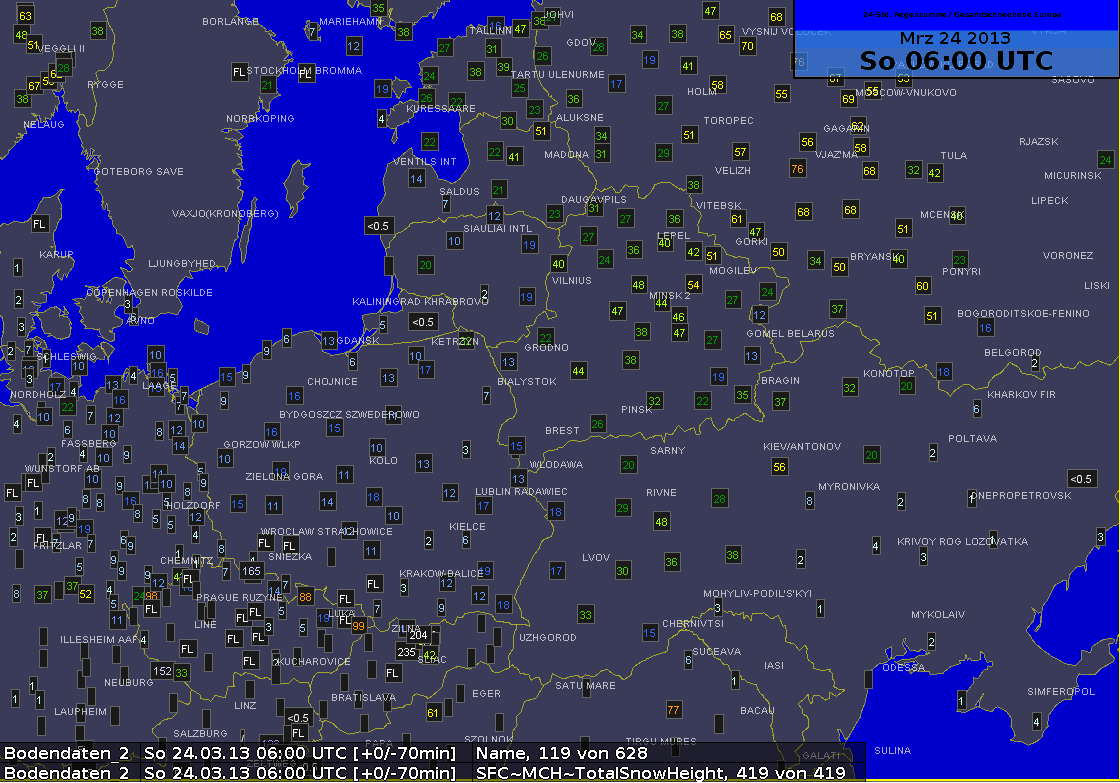Click the SIMFEROPOL station label
This screenshot has width=1120, height=783.
point(1062,691)
